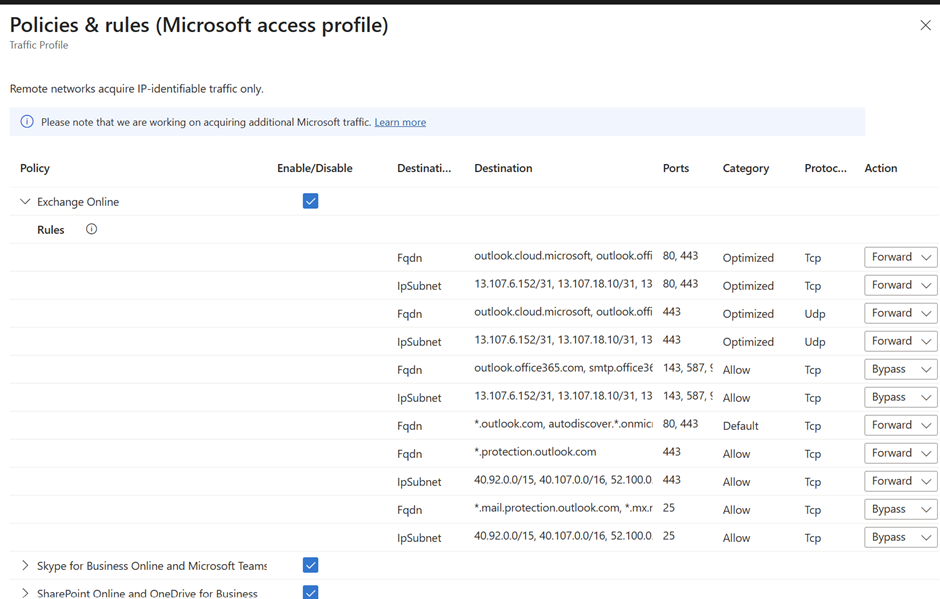The width and height of the screenshot is (940, 599).
Task: Open Forward dropdown for Default category rule
Action: click(x=900, y=425)
